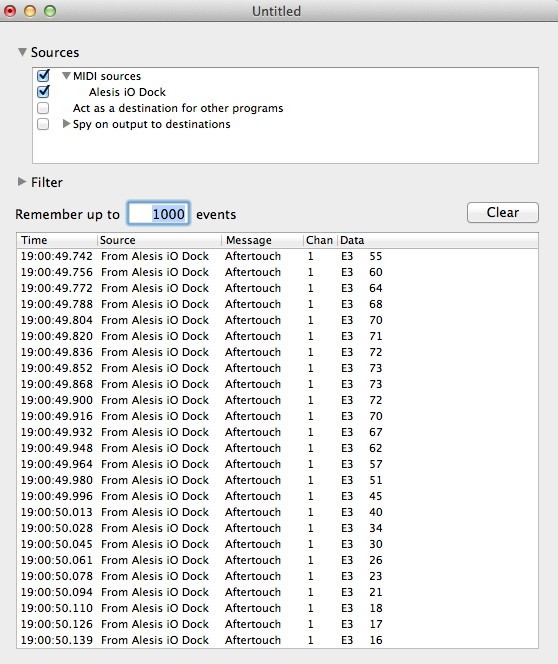Enable Spy on output to destinations checkbox
This screenshot has width=558, height=664.
pyautogui.click(x=43, y=124)
